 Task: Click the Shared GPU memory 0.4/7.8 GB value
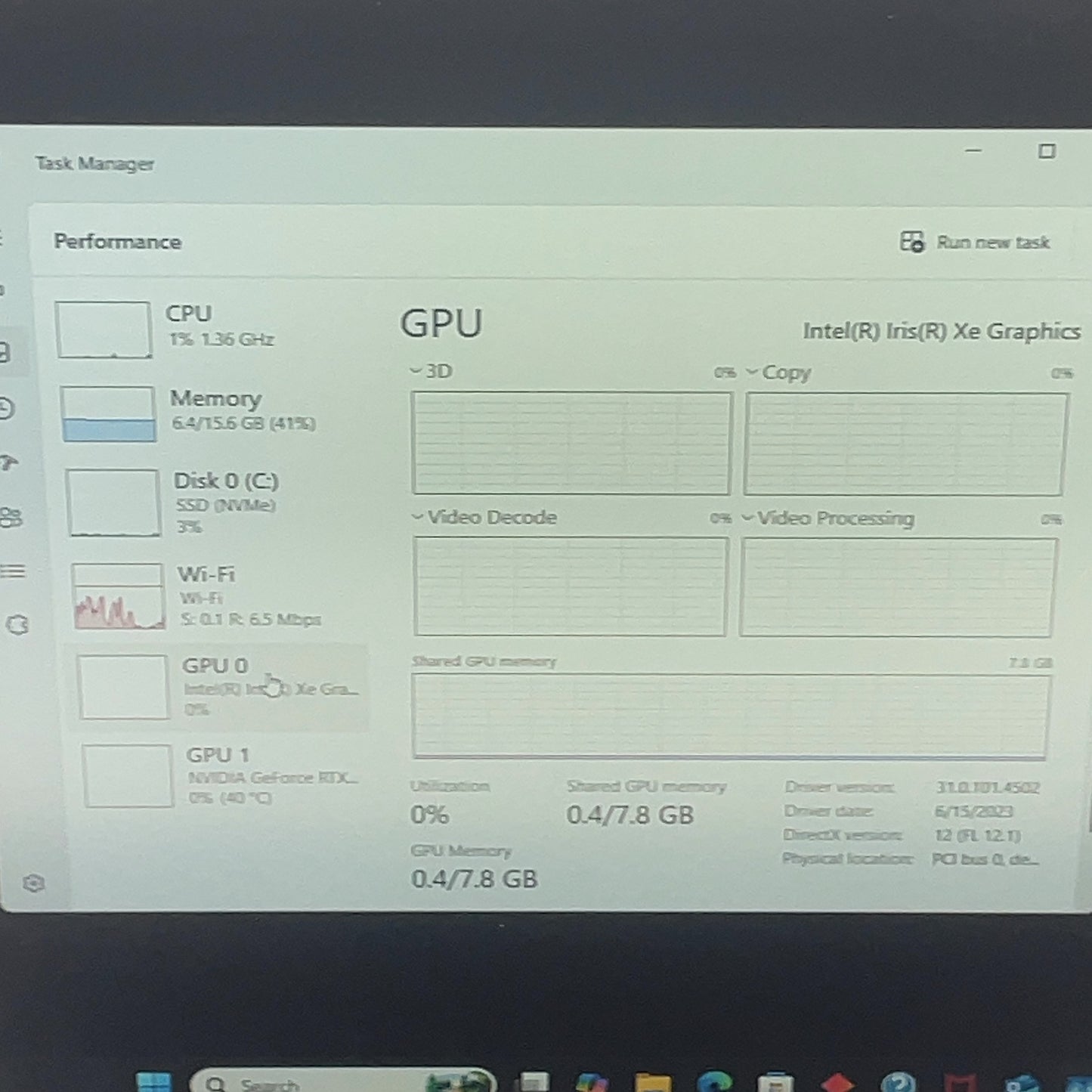(x=630, y=815)
